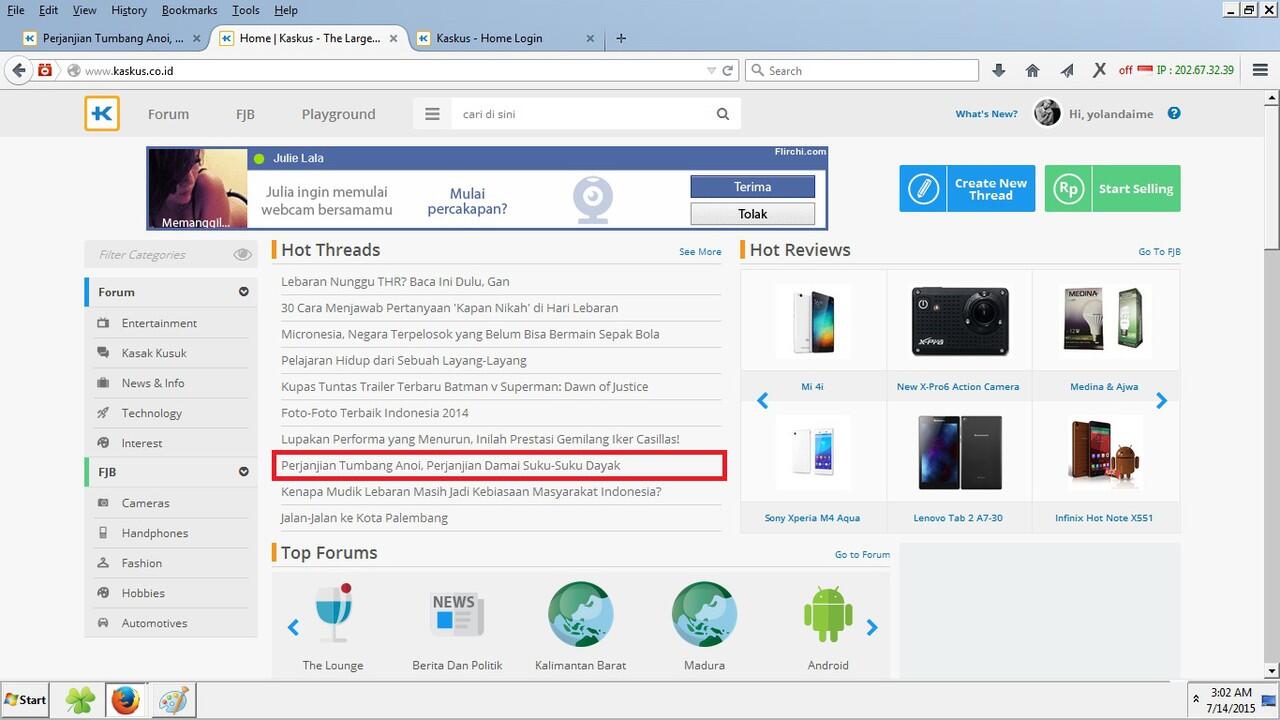Click the search magnifier in site search
The image size is (1280, 720).
pyautogui.click(x=722, y=114)
